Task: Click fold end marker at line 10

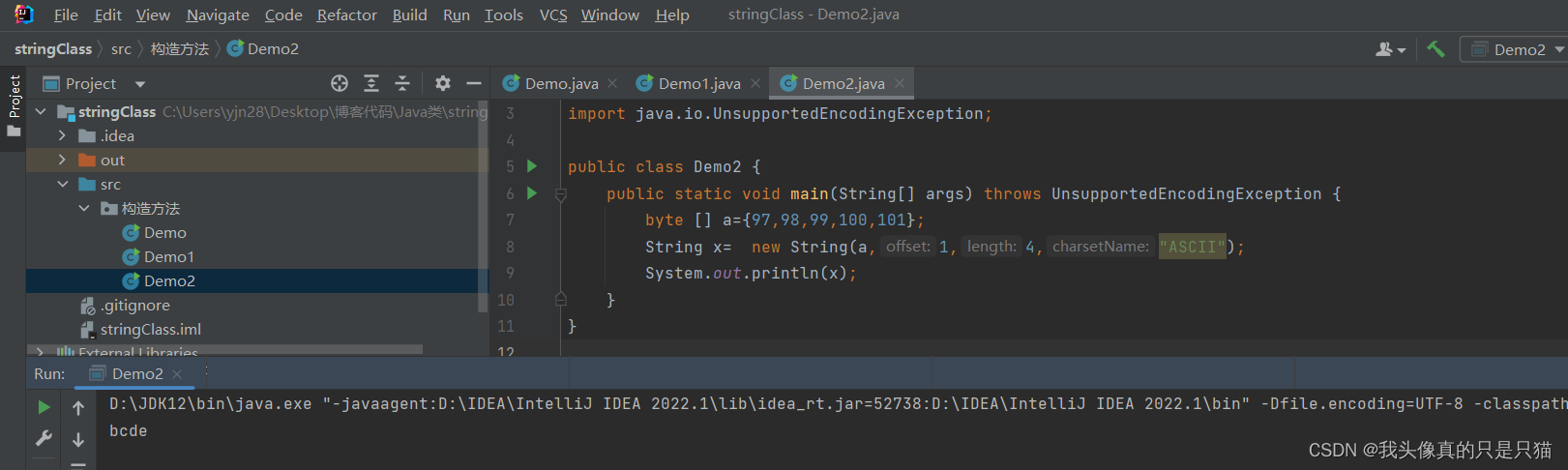Action: pyautogui.click(x=560, y=300)
